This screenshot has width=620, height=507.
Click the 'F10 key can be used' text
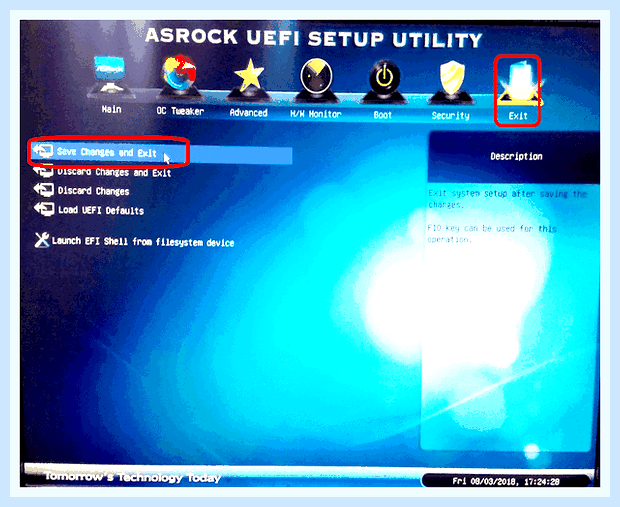pos(492,234)
